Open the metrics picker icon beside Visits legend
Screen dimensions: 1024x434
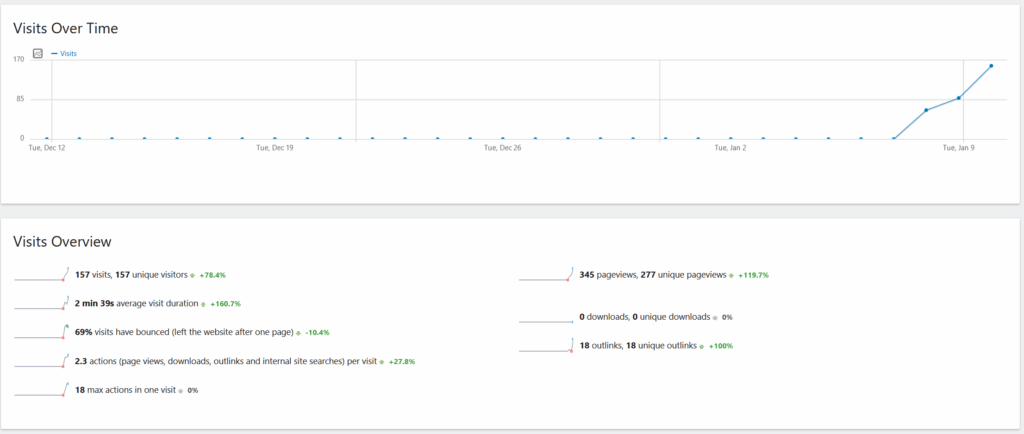pyautogui.click(x=38, y=53)
